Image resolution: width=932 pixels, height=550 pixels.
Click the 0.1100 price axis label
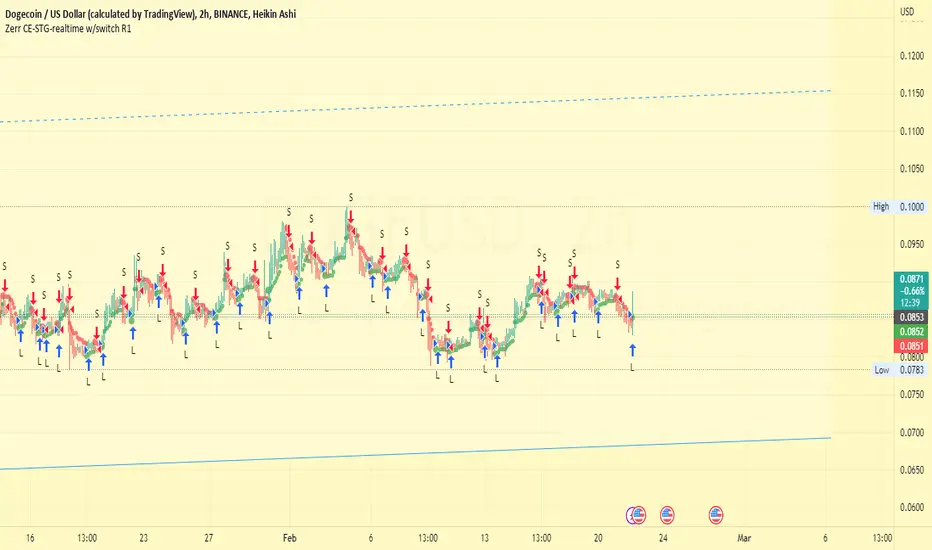912,131
